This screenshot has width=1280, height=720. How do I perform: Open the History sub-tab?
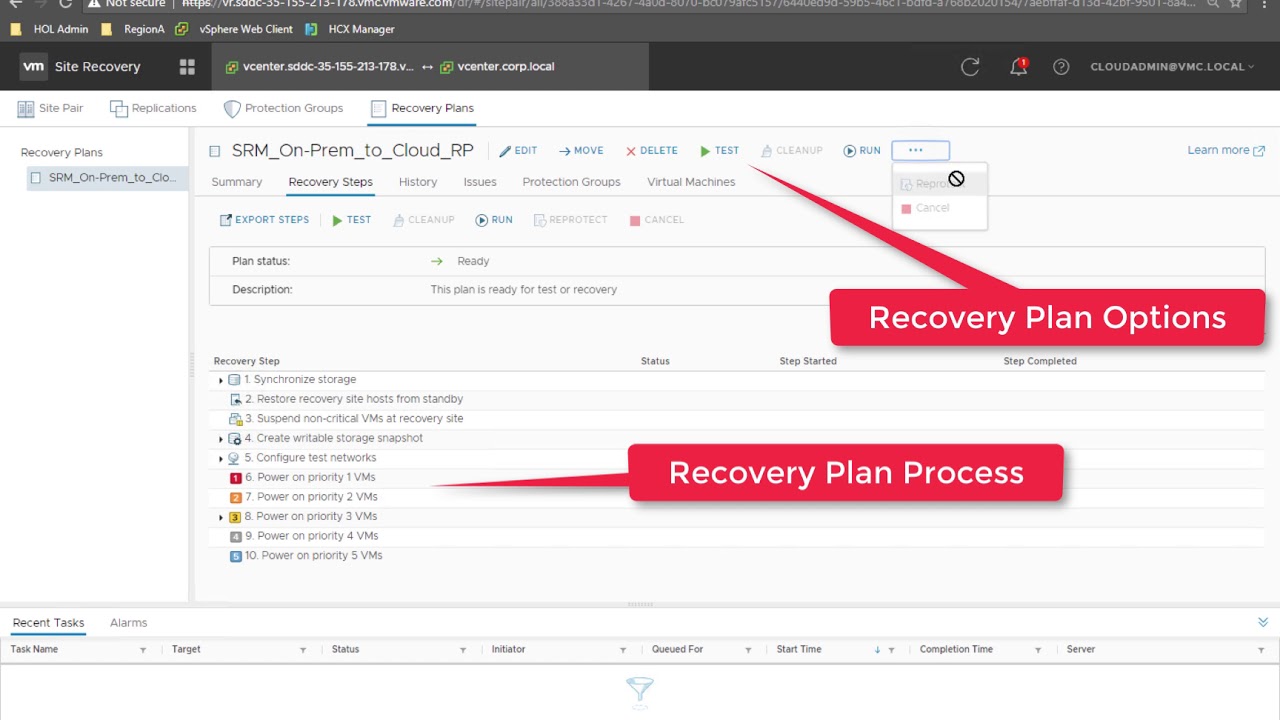pos(418,182)
